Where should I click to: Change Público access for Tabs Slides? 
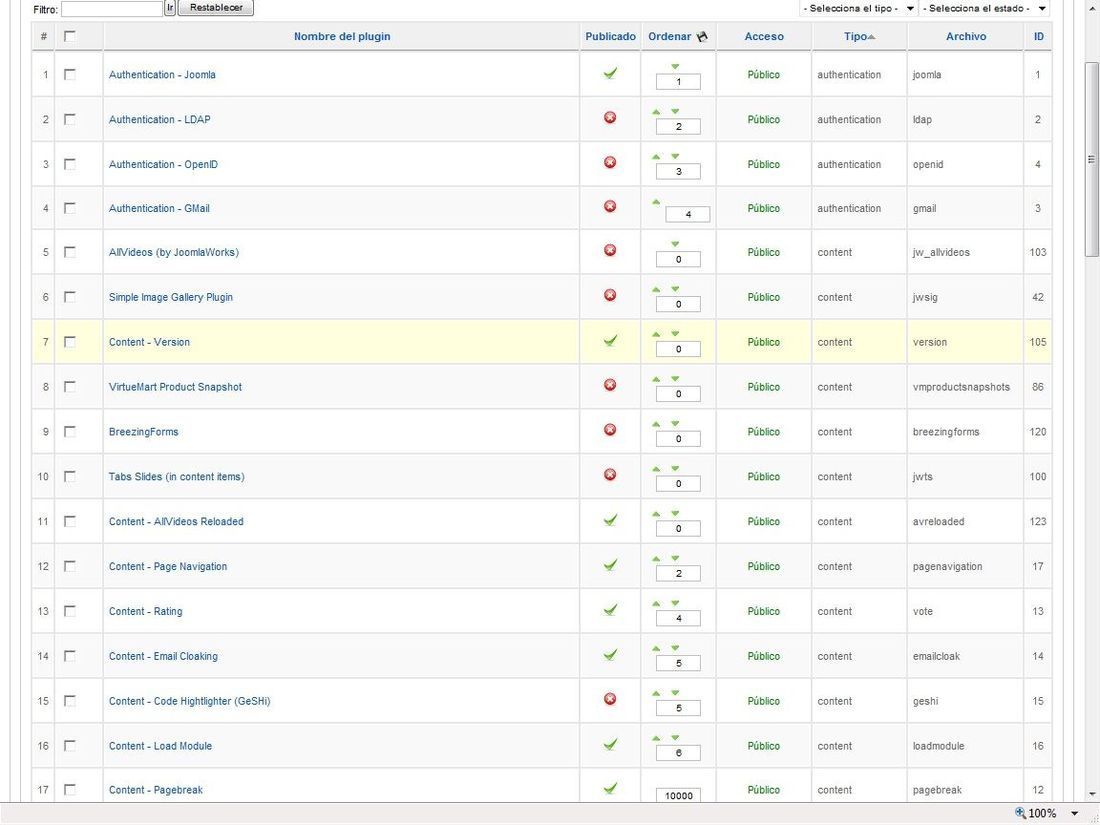click(x=763, y=476)
